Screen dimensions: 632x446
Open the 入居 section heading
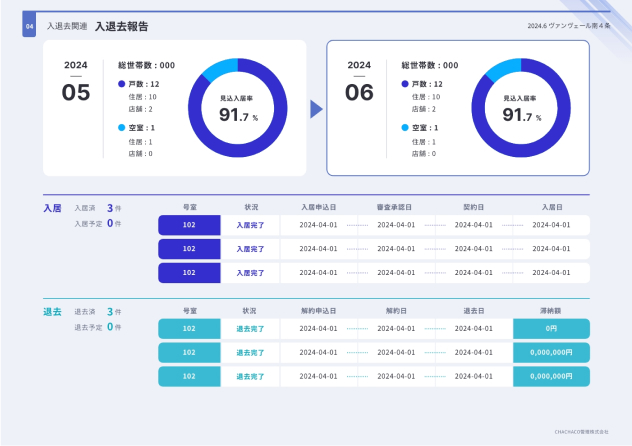pos(52,208)
